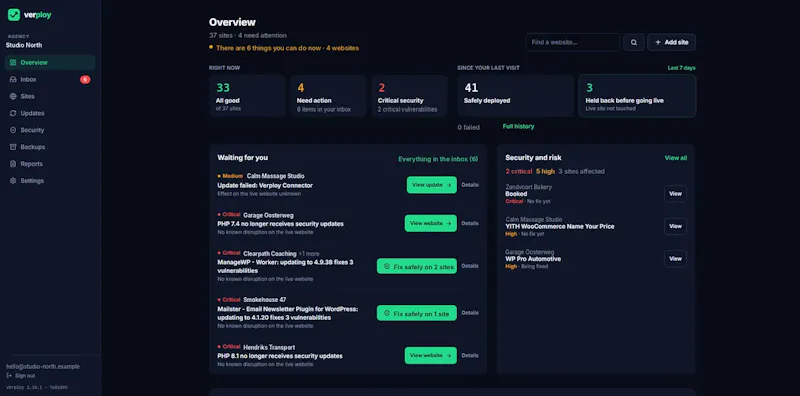The width and height of the screenshot is (800, 396).
Task: Click View website for Garage Oosterweg
Action: [x=431, y=223]
